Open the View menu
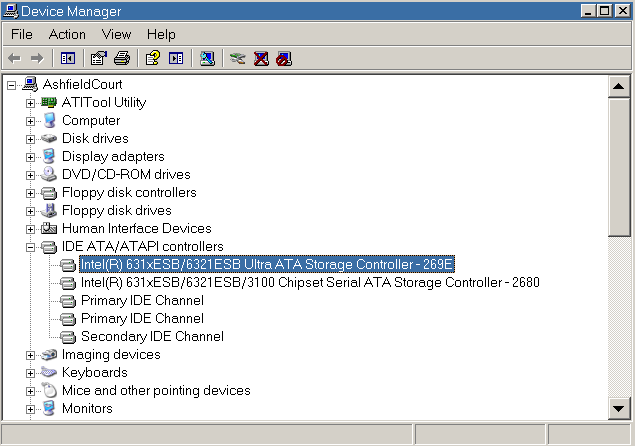Screen dimensions: 635x446 (x=117, y=34)
